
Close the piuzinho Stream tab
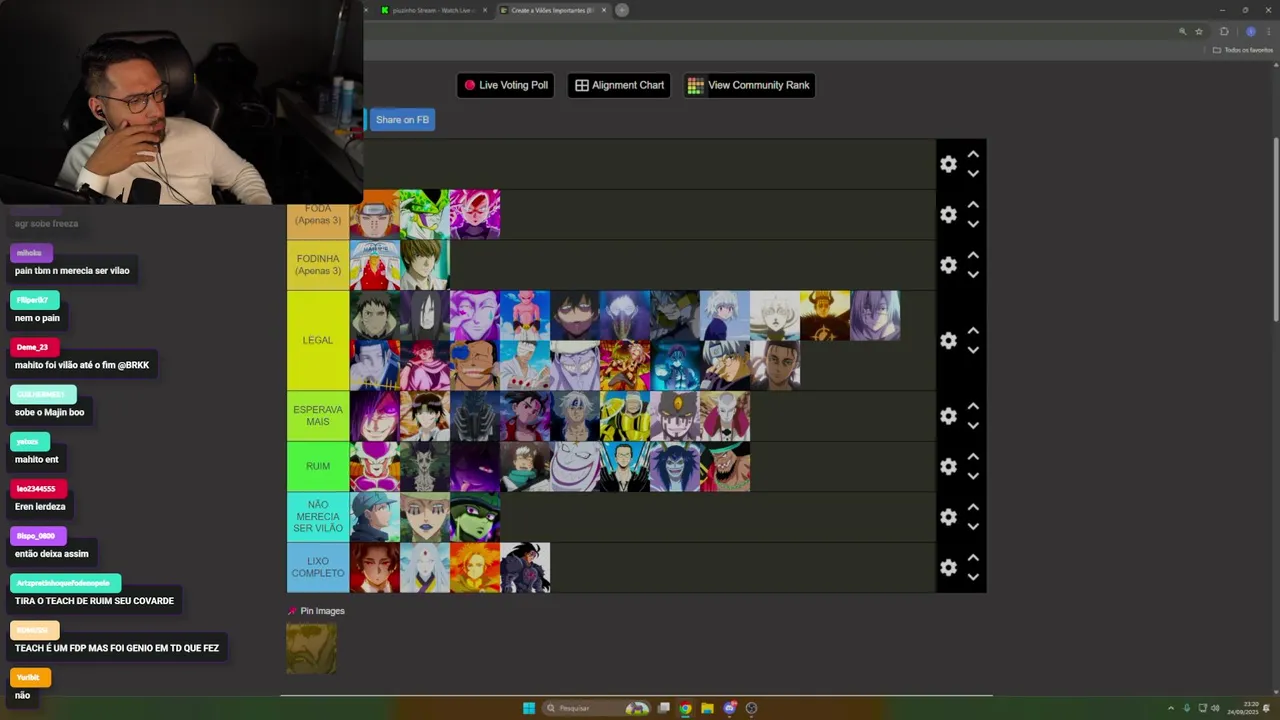pyautogui.click(x=485, y=10)
